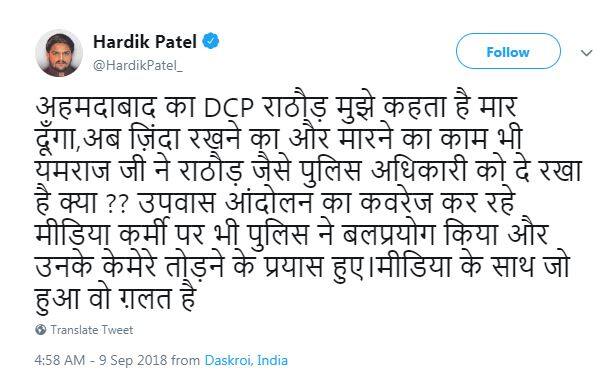The image size is (605, 379).
Task: Follow Hardik Patel
Action: pyautogui.click(x=508, y=52)
